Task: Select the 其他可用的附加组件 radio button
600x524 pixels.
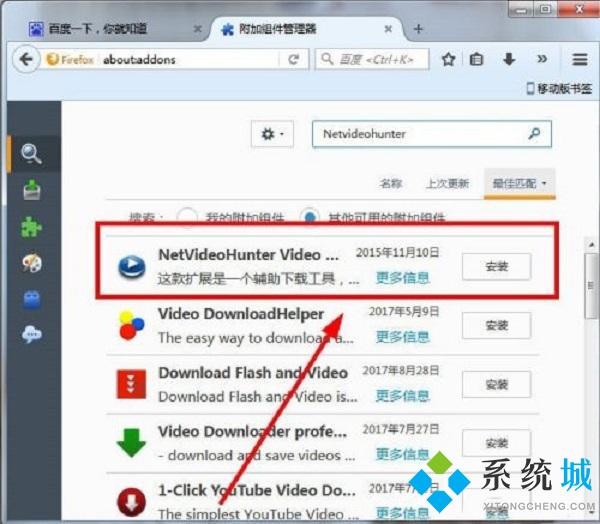Action: point(310,217)
